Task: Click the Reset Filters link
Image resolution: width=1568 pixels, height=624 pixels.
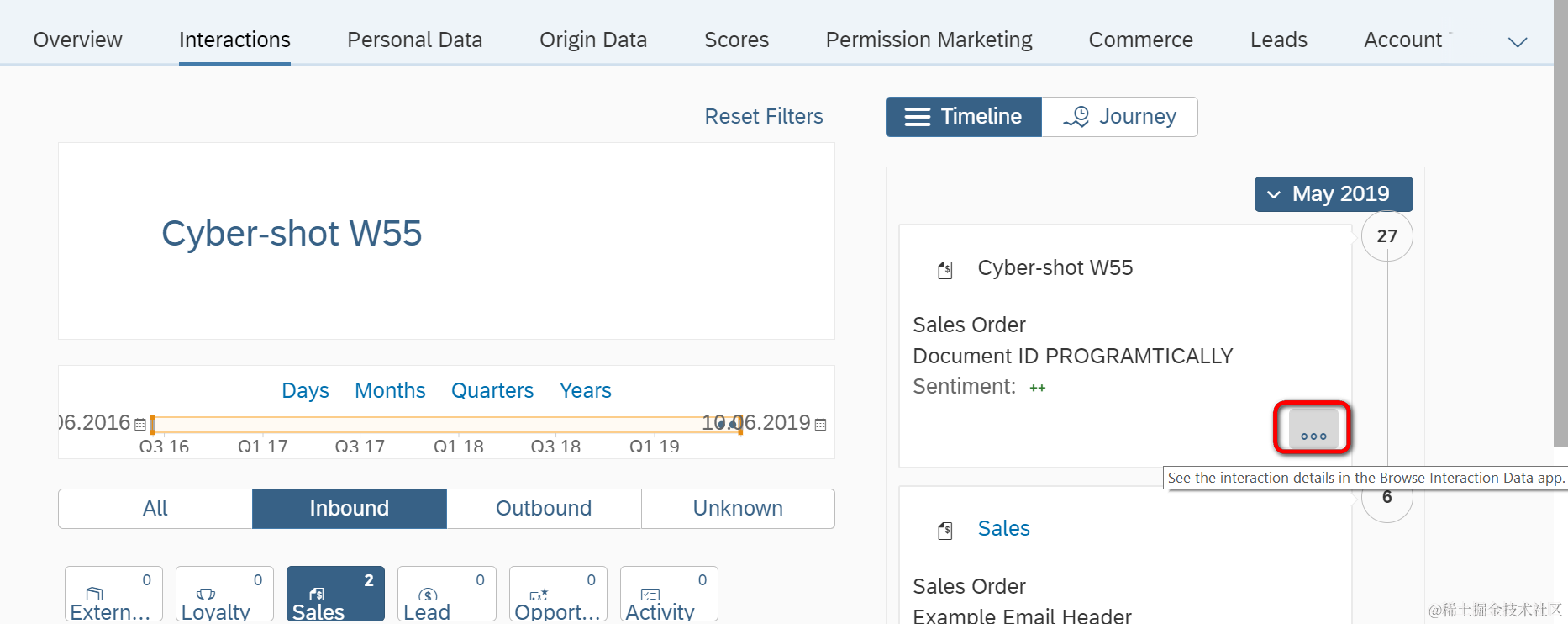Action: click(763, 117)
